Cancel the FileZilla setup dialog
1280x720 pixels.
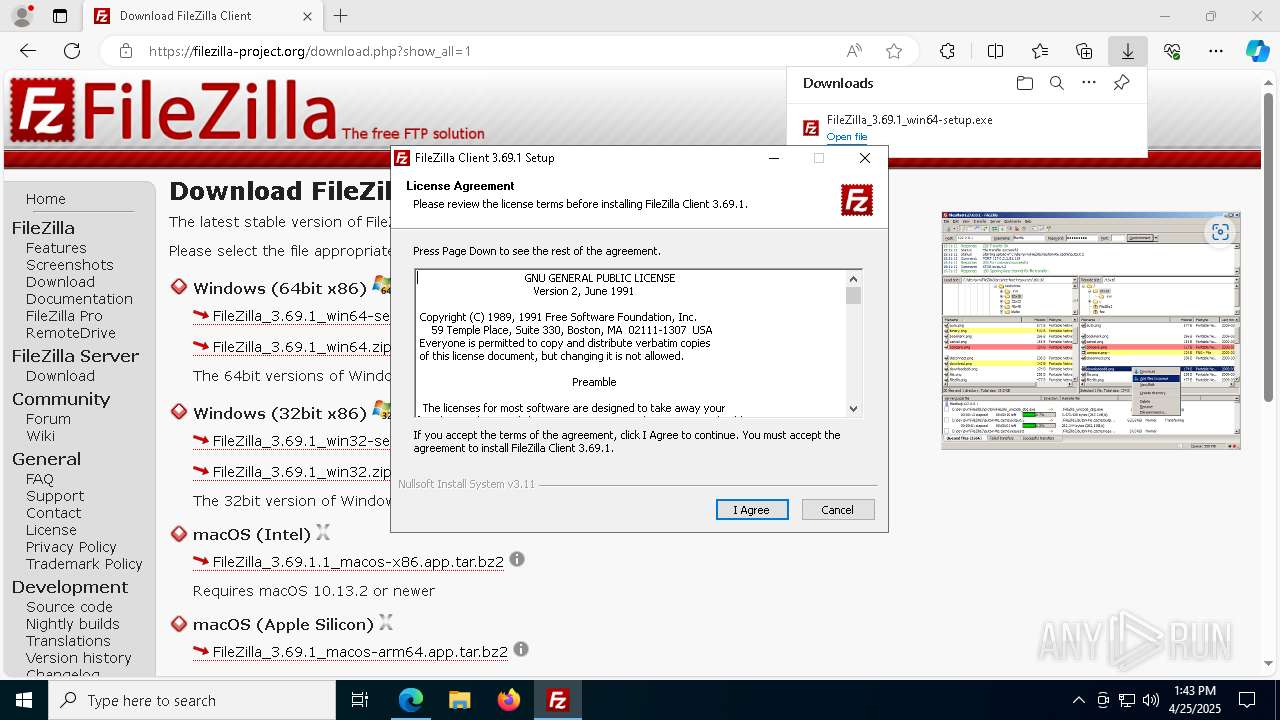click(x=838, y=510)
